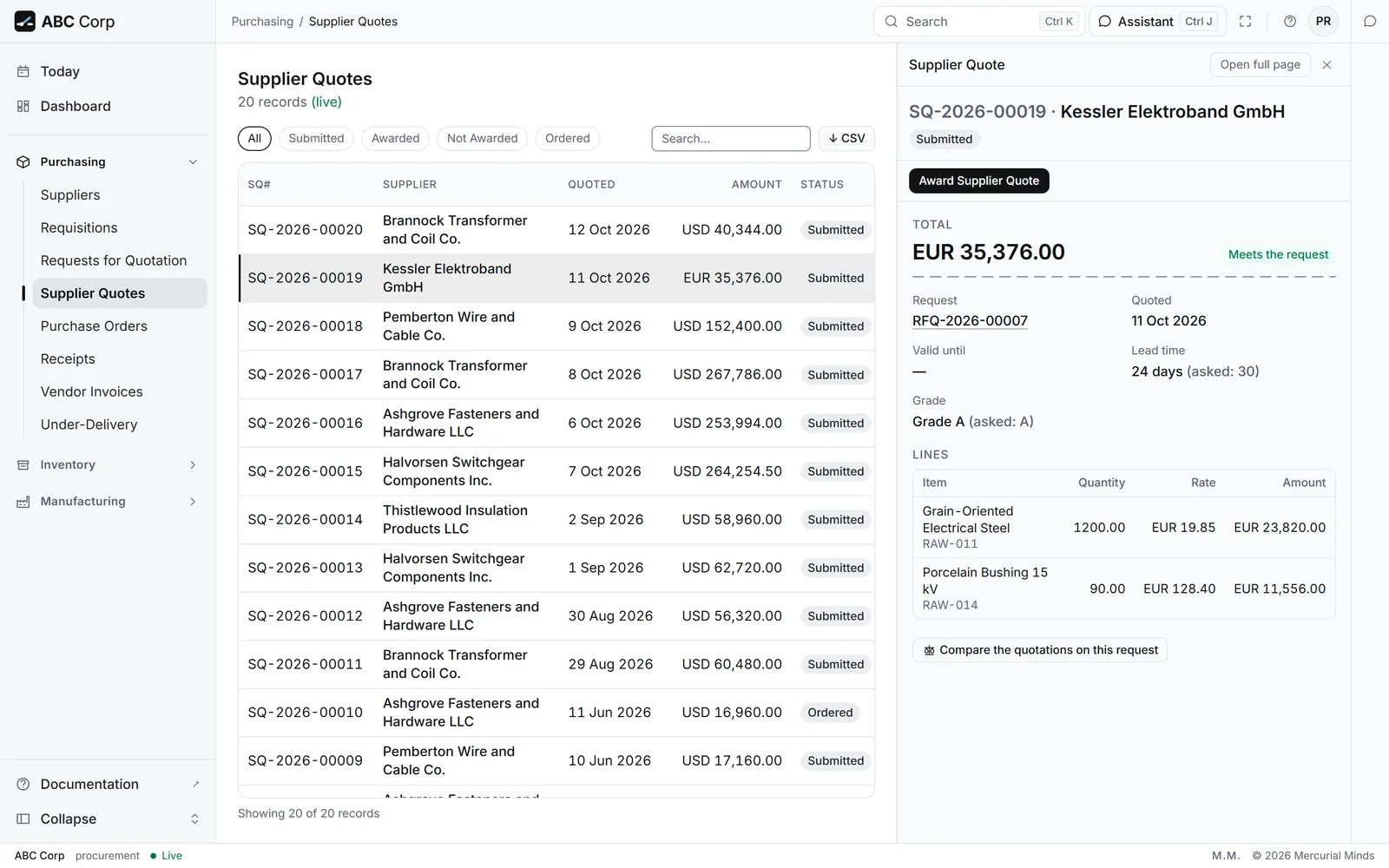The image size is (1389, 868).
Task: Filter quotes by Submitted status
Action: [x=316, y=139]
